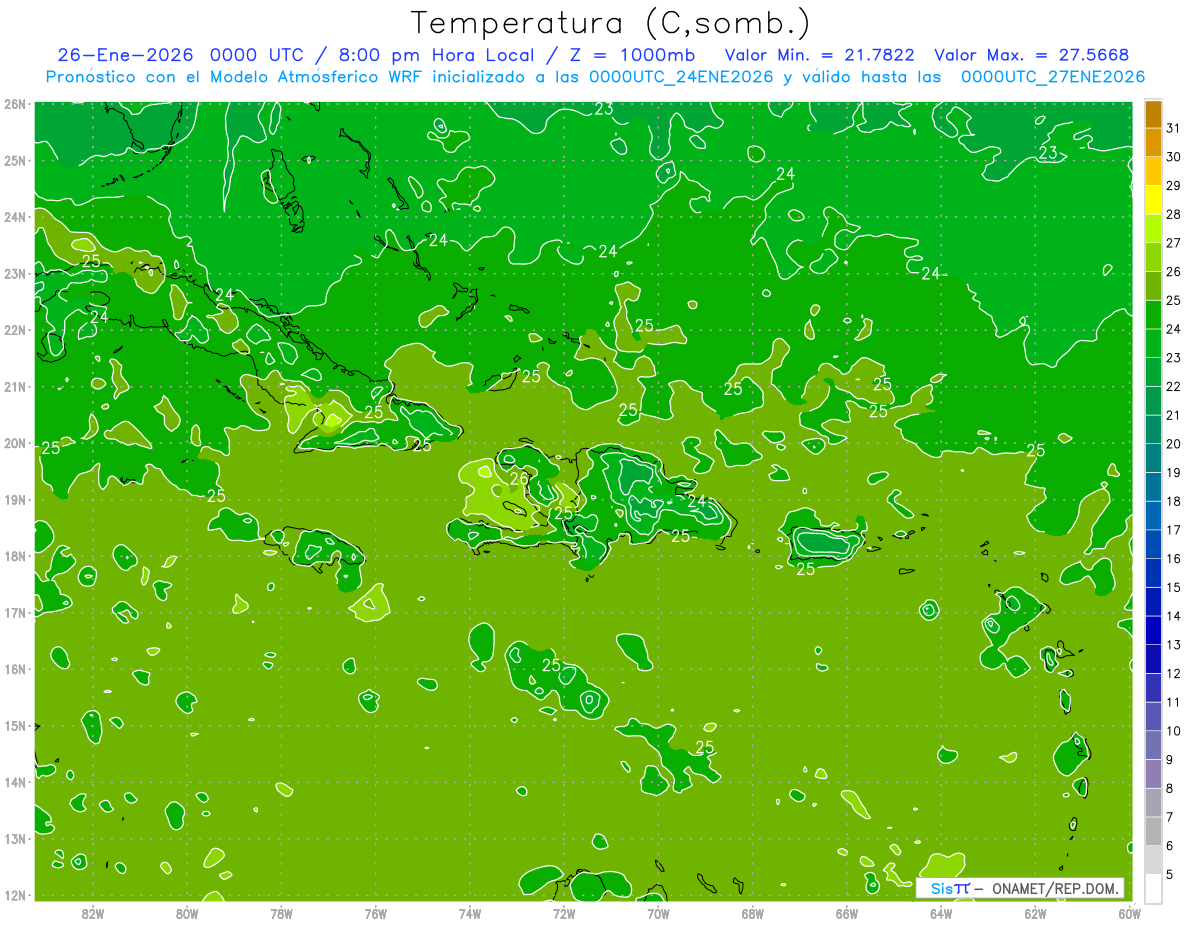The height and width of the screenshot is (927, 1200).
Task: Click the '0000UTC_27ENE2026' valid-until time text
Action: (x=1053, y=77)
